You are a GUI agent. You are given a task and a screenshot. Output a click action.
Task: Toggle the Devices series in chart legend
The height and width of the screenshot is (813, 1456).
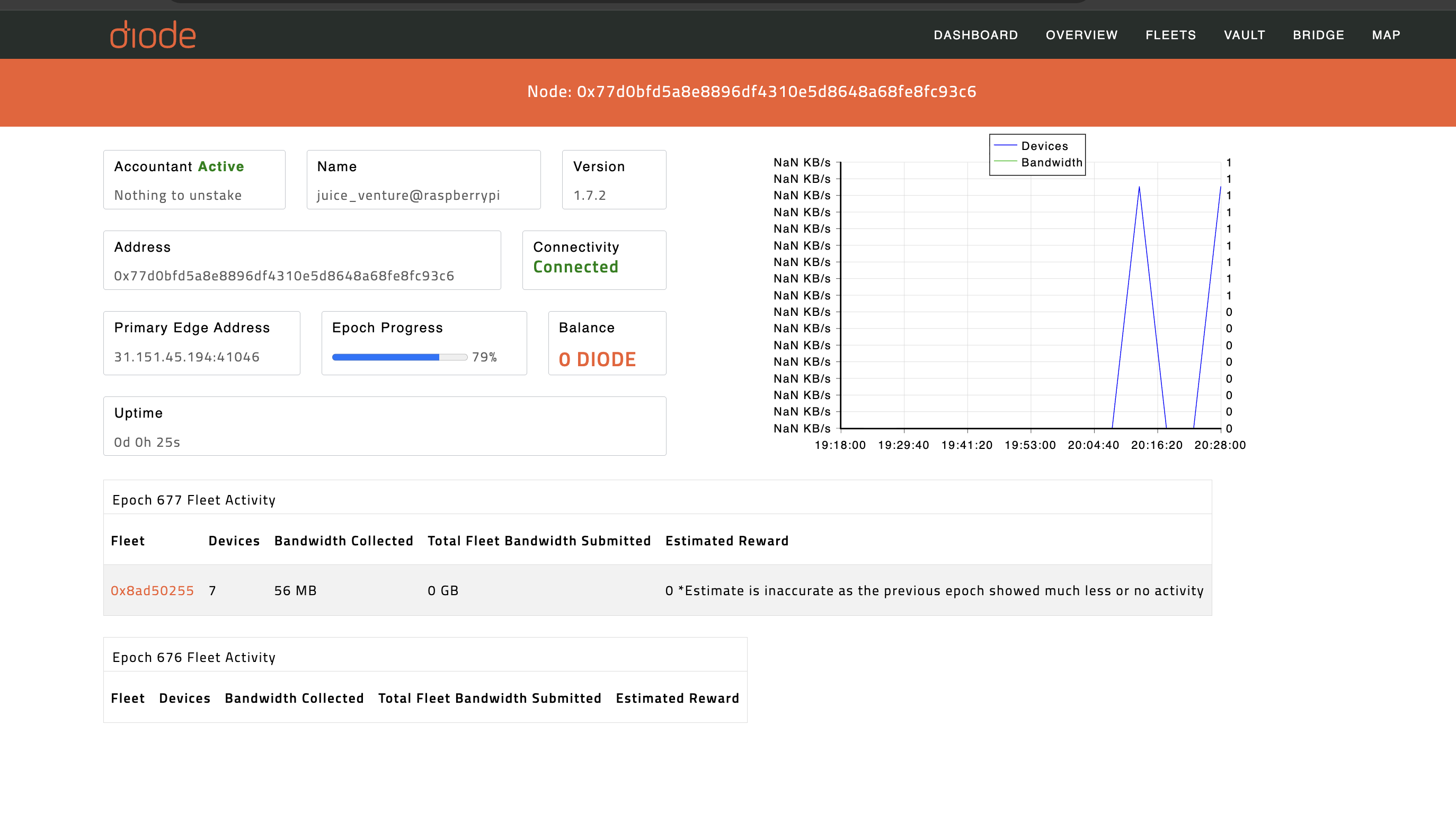(x=1044, y=146)
